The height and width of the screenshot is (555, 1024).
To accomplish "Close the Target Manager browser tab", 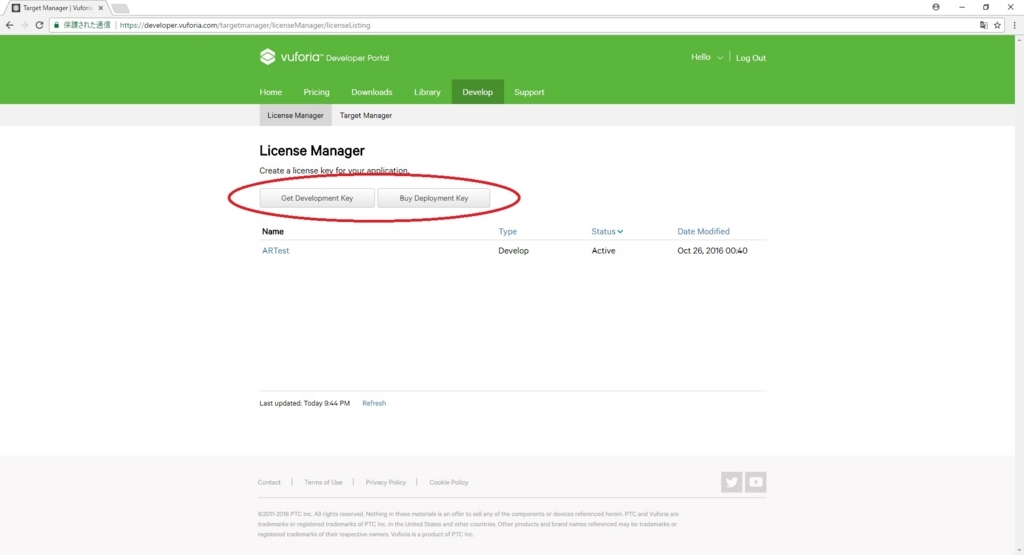I will click(x=101, y=8).
